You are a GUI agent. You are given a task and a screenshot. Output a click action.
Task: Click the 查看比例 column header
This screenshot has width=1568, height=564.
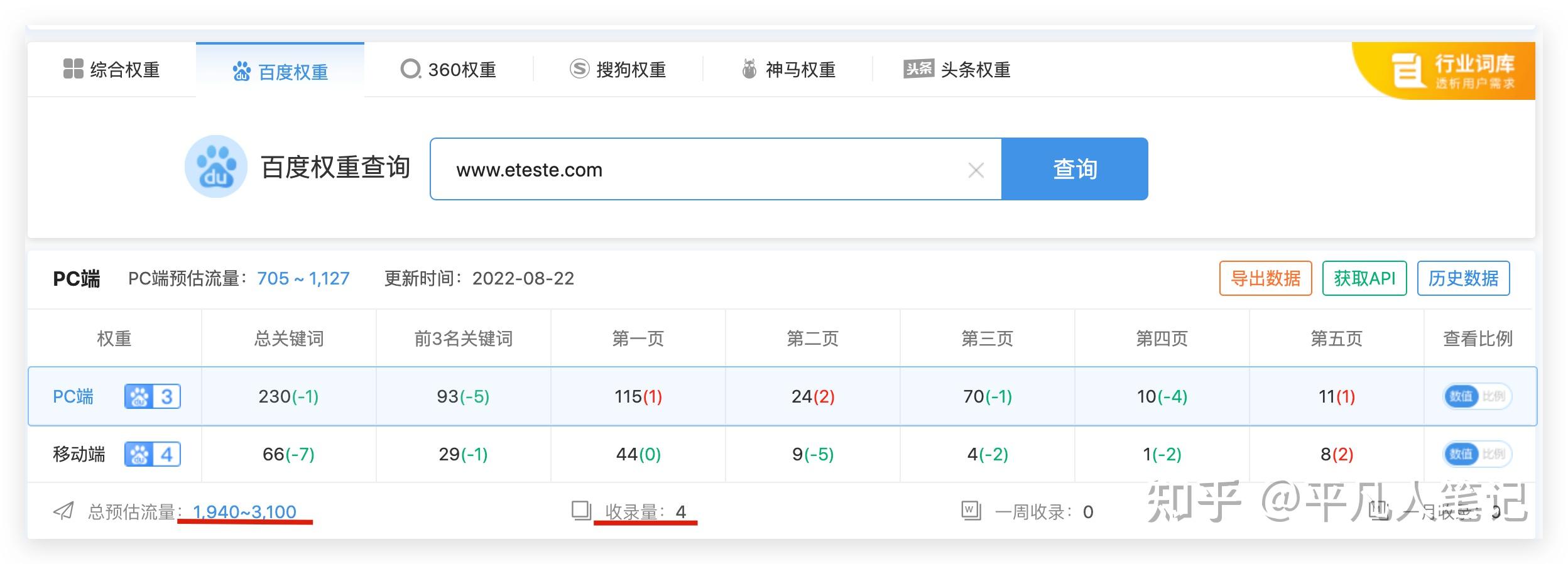pos(1478,339)
